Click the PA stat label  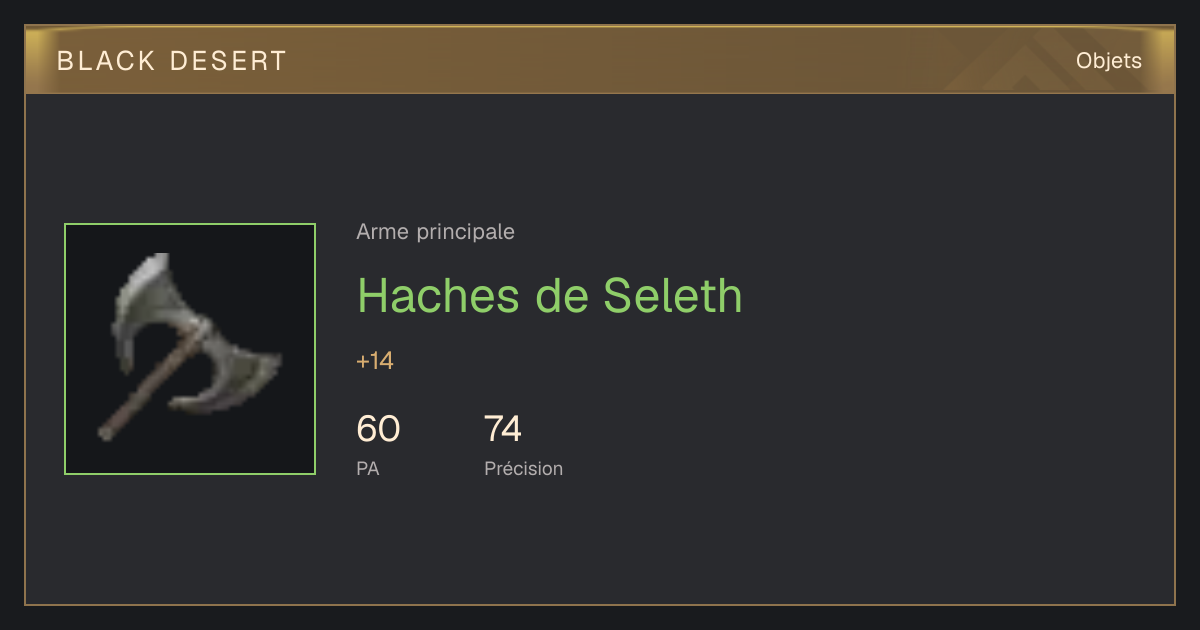pos(367,468)
